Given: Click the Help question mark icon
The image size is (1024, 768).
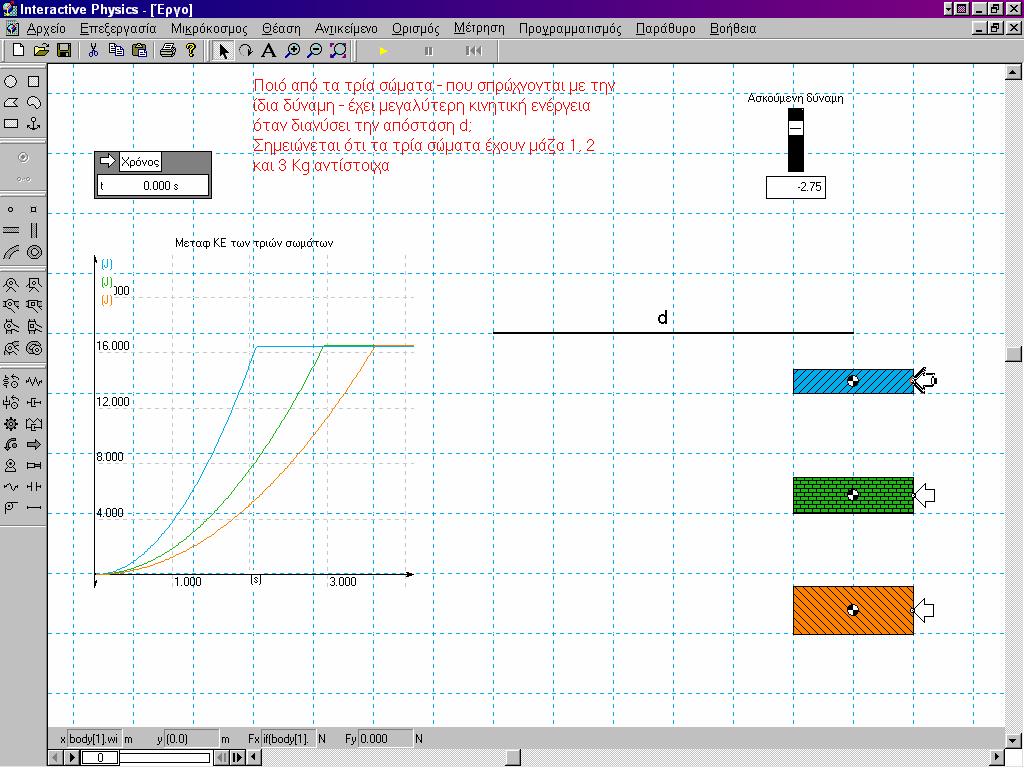Looking at the screenshot, I should pos(191,50).
